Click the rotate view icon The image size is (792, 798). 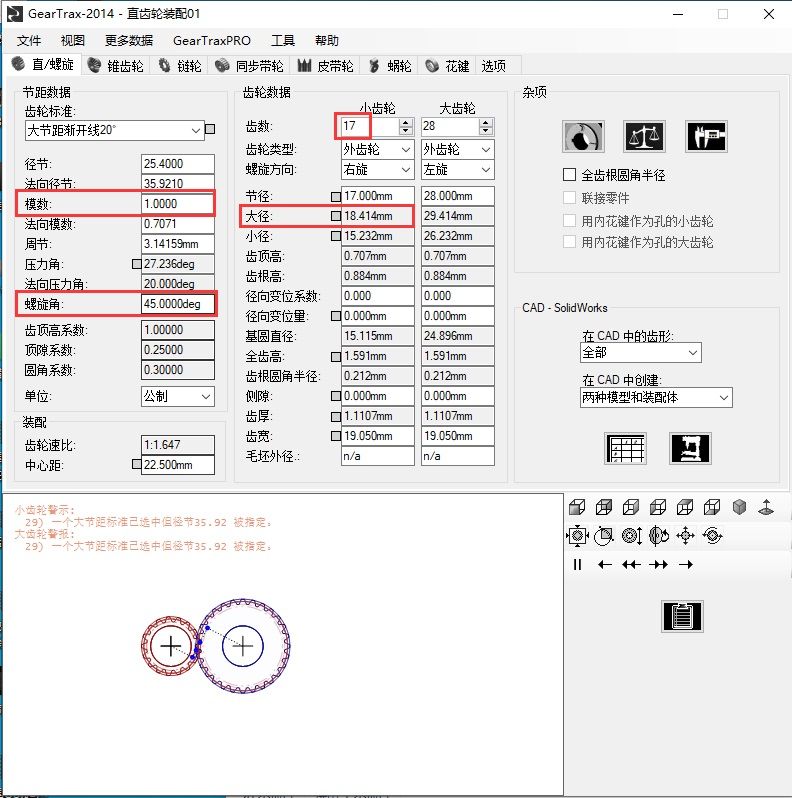pyautogui.click(x=659, y=535)
